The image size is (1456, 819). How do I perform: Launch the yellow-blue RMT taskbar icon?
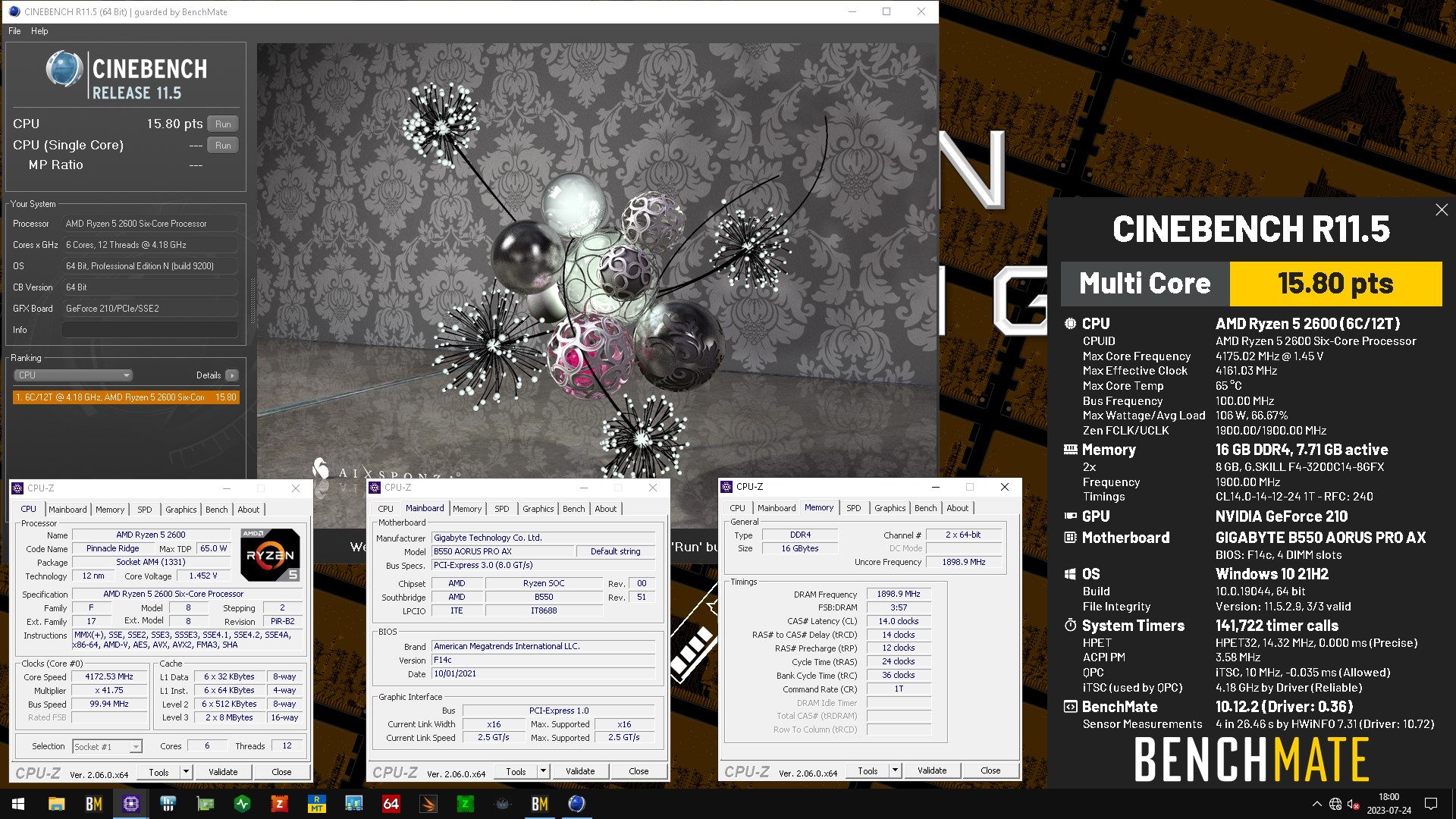[317, 804]
